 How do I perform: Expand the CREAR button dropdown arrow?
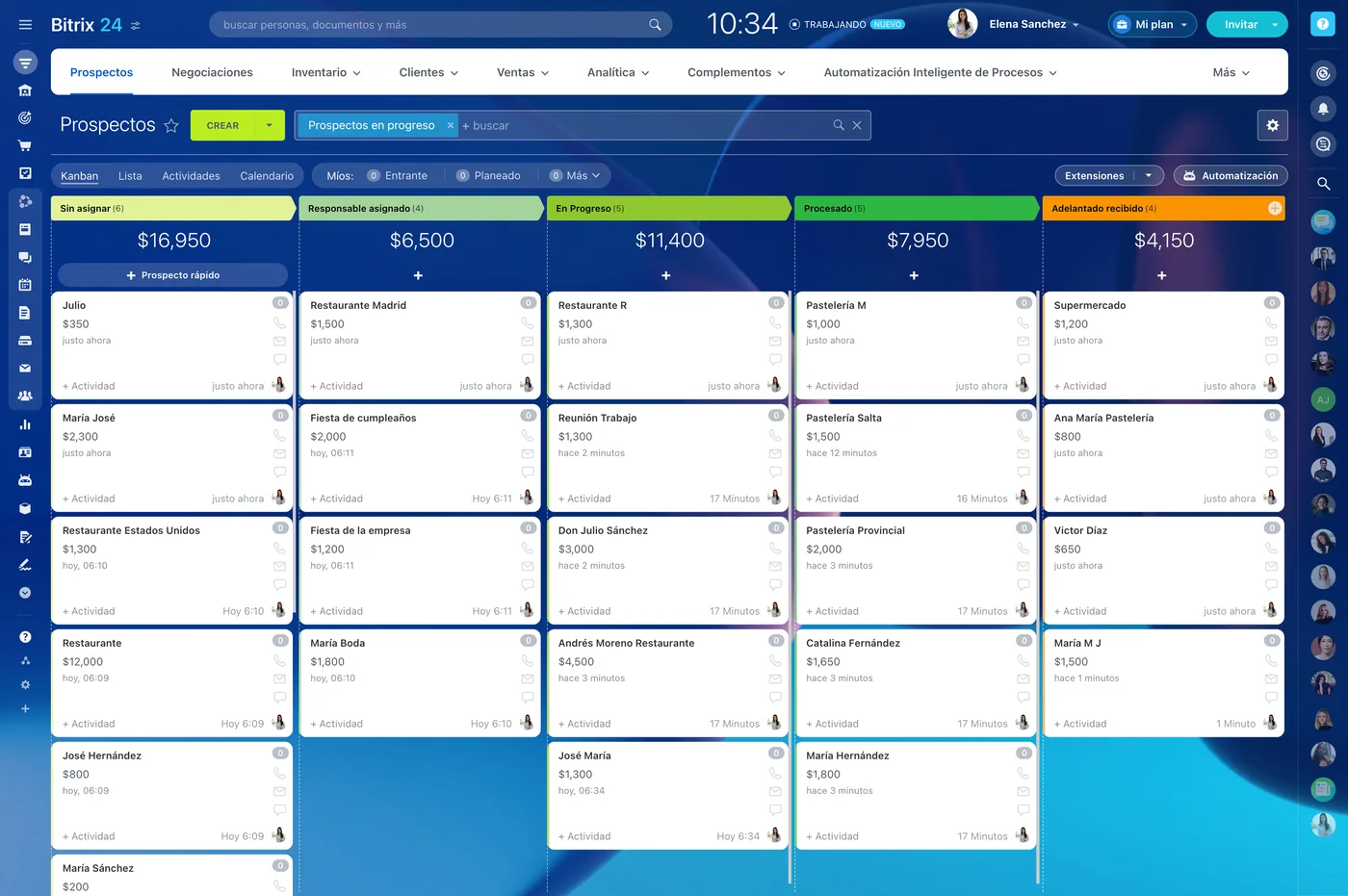270,125
